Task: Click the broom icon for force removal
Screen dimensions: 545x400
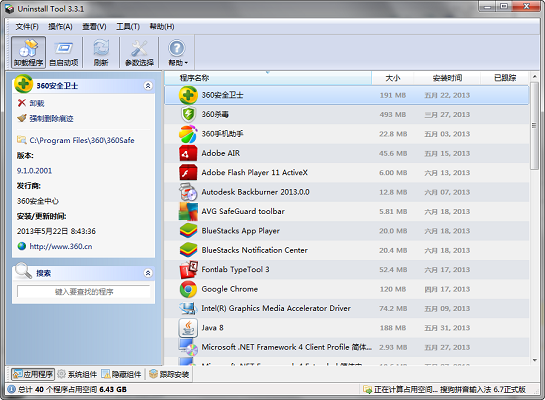Action: 22,118
